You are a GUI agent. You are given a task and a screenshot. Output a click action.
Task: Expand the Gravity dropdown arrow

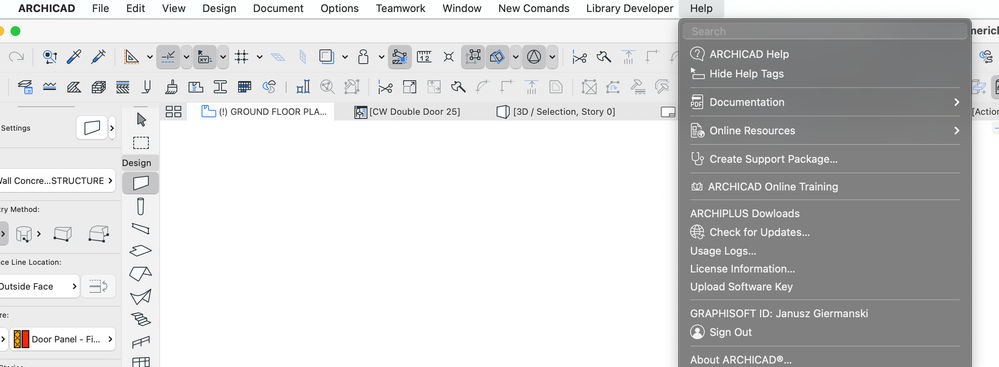tap(381, 57)
